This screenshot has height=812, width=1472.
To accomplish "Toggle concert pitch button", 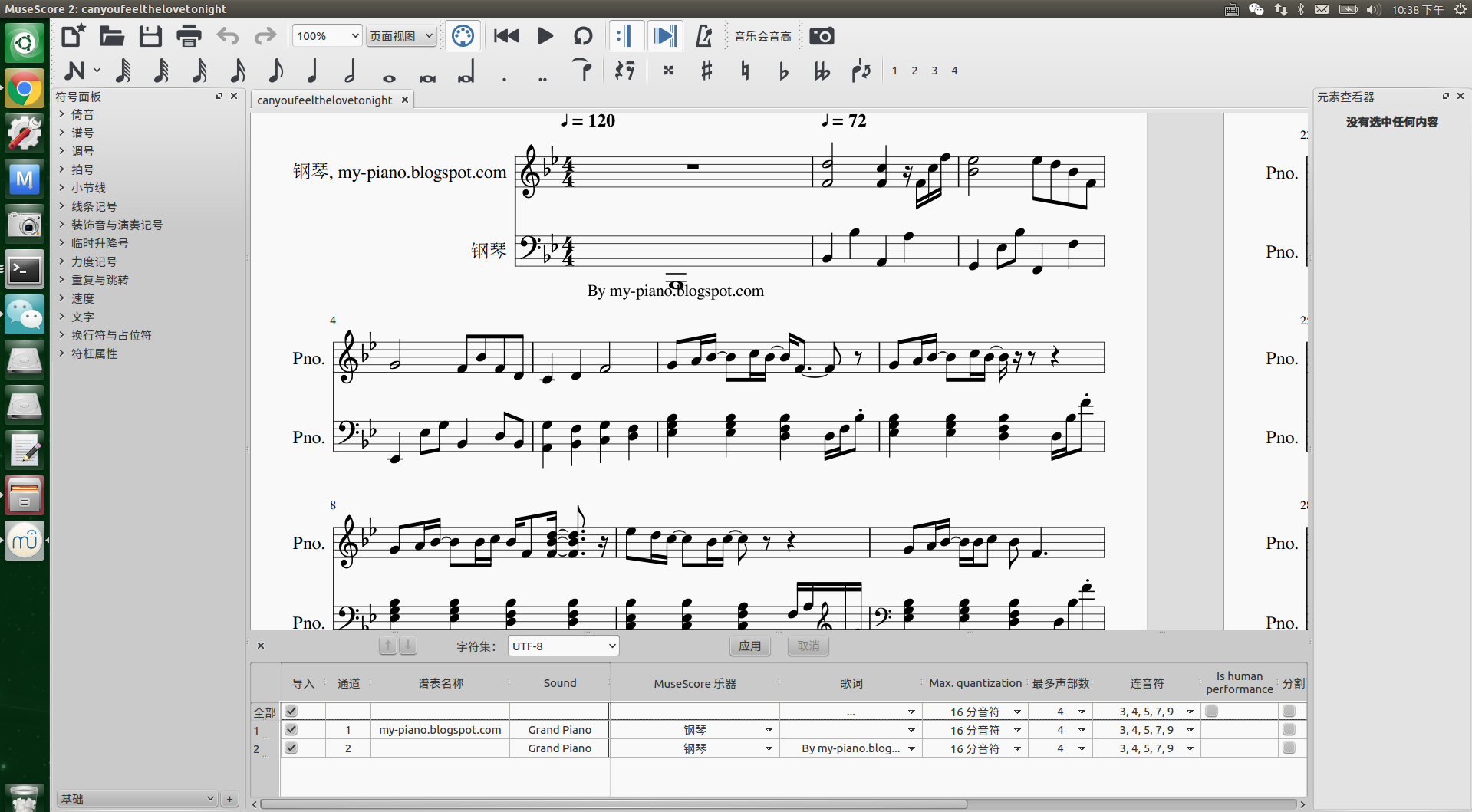I will [762, 36].
